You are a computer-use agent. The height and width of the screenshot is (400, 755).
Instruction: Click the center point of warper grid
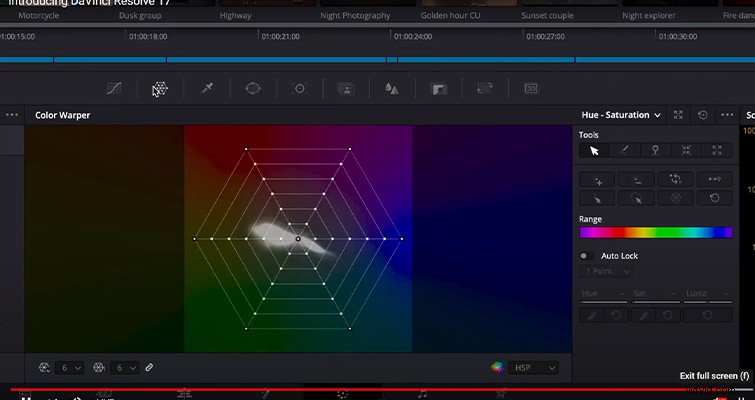(298, 239)
